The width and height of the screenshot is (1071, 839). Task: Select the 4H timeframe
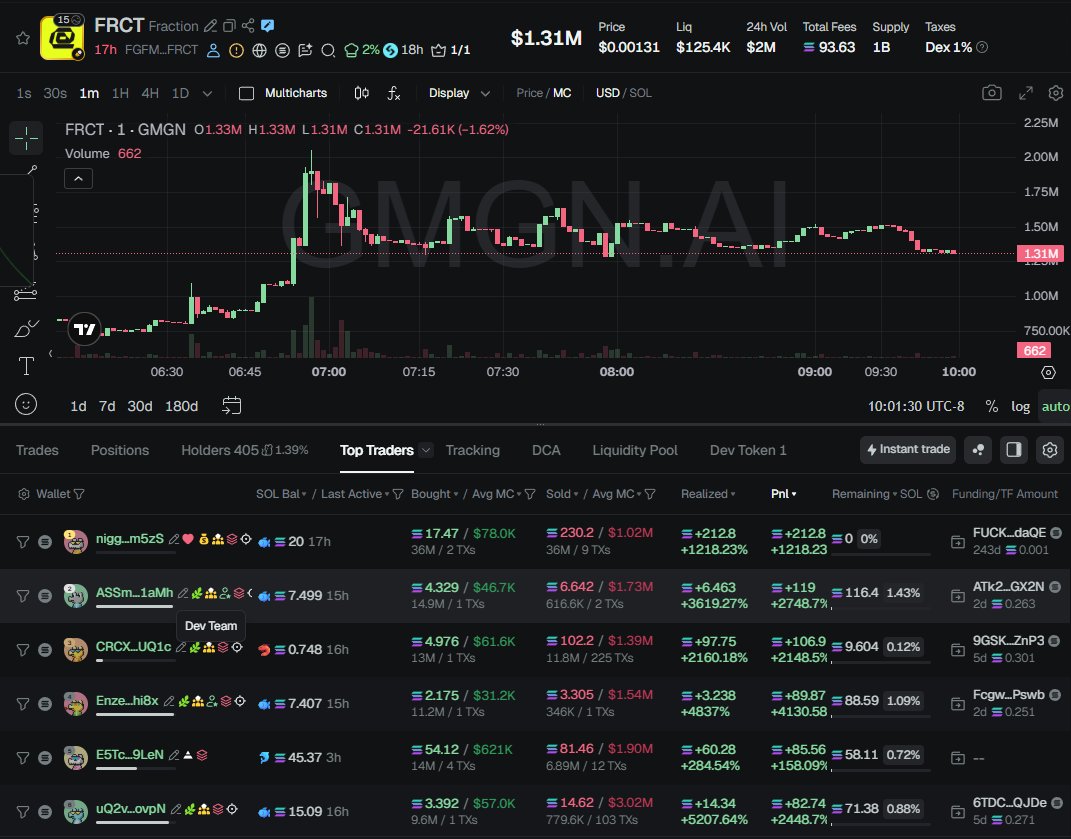[150, 93]
